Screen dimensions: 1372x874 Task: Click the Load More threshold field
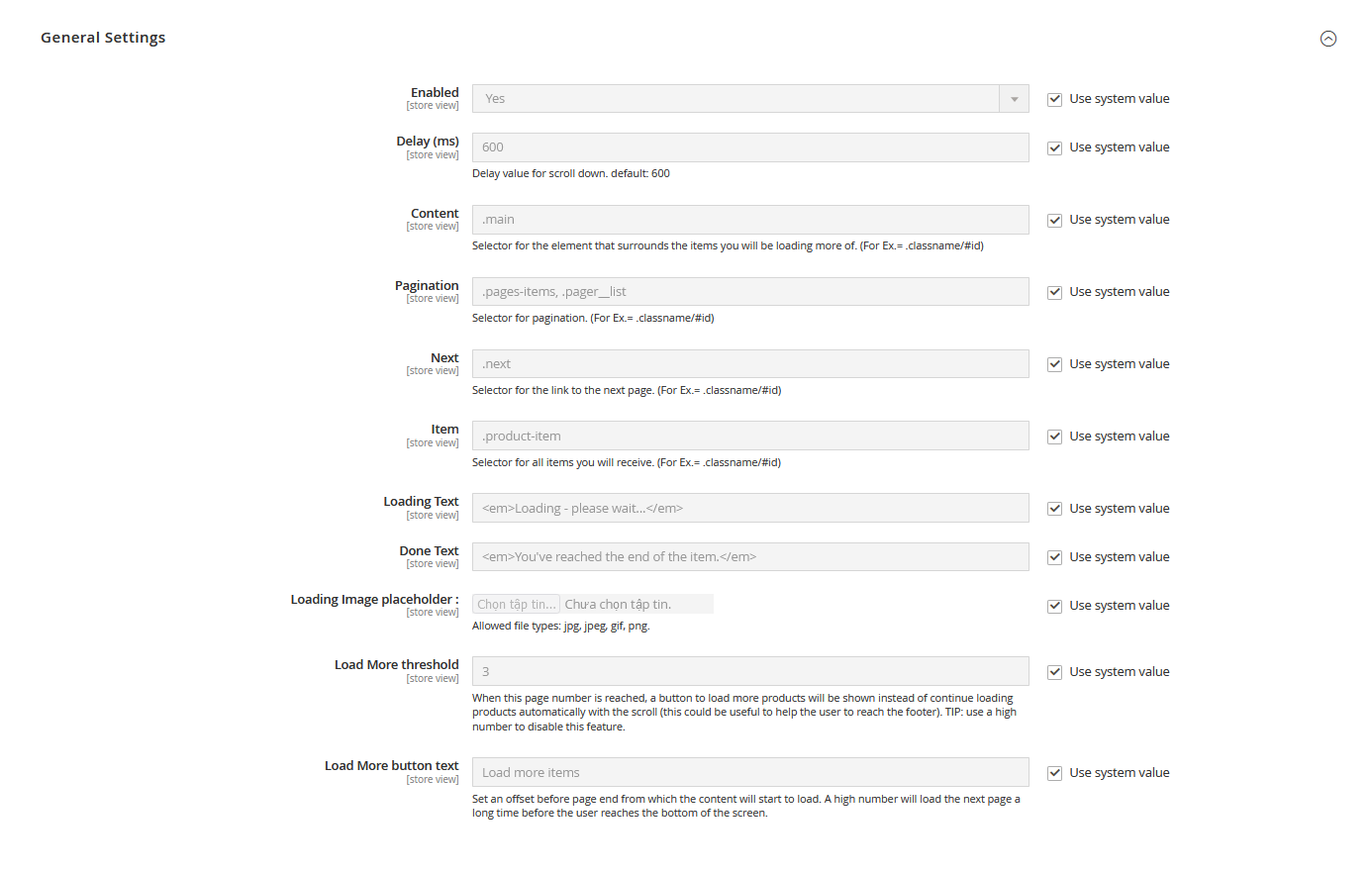point(749,672)
